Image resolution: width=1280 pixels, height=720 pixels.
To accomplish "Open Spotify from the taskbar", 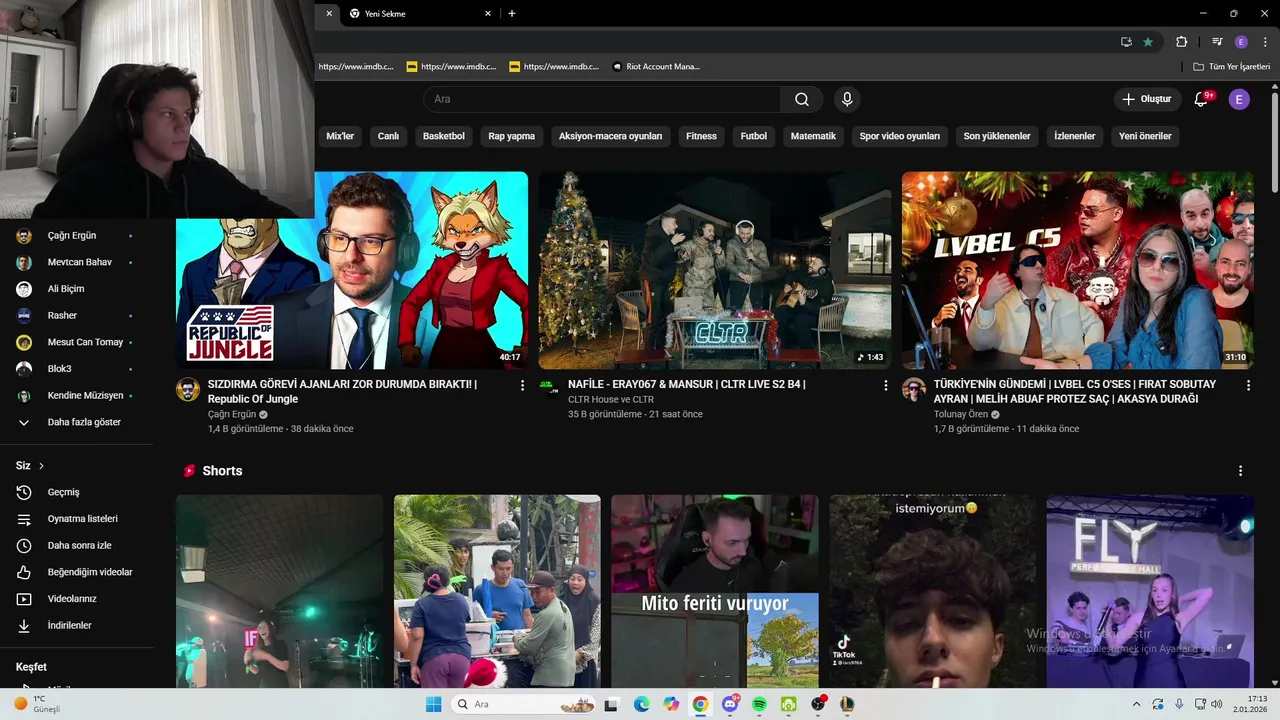I will [x=759, y=704].
